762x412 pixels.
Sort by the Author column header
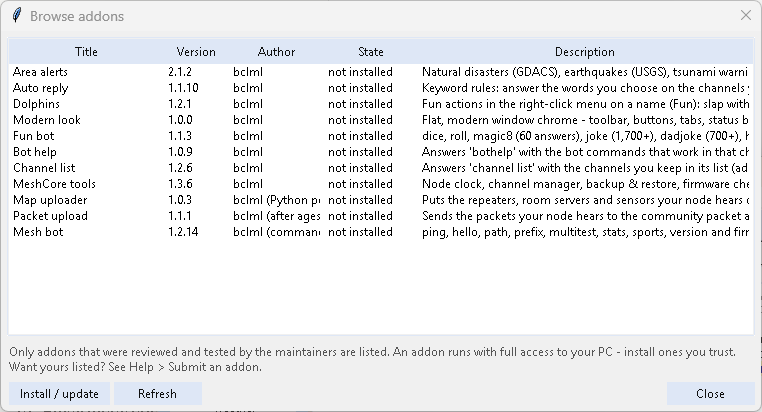pyautogui.click(x=276, y=52)
